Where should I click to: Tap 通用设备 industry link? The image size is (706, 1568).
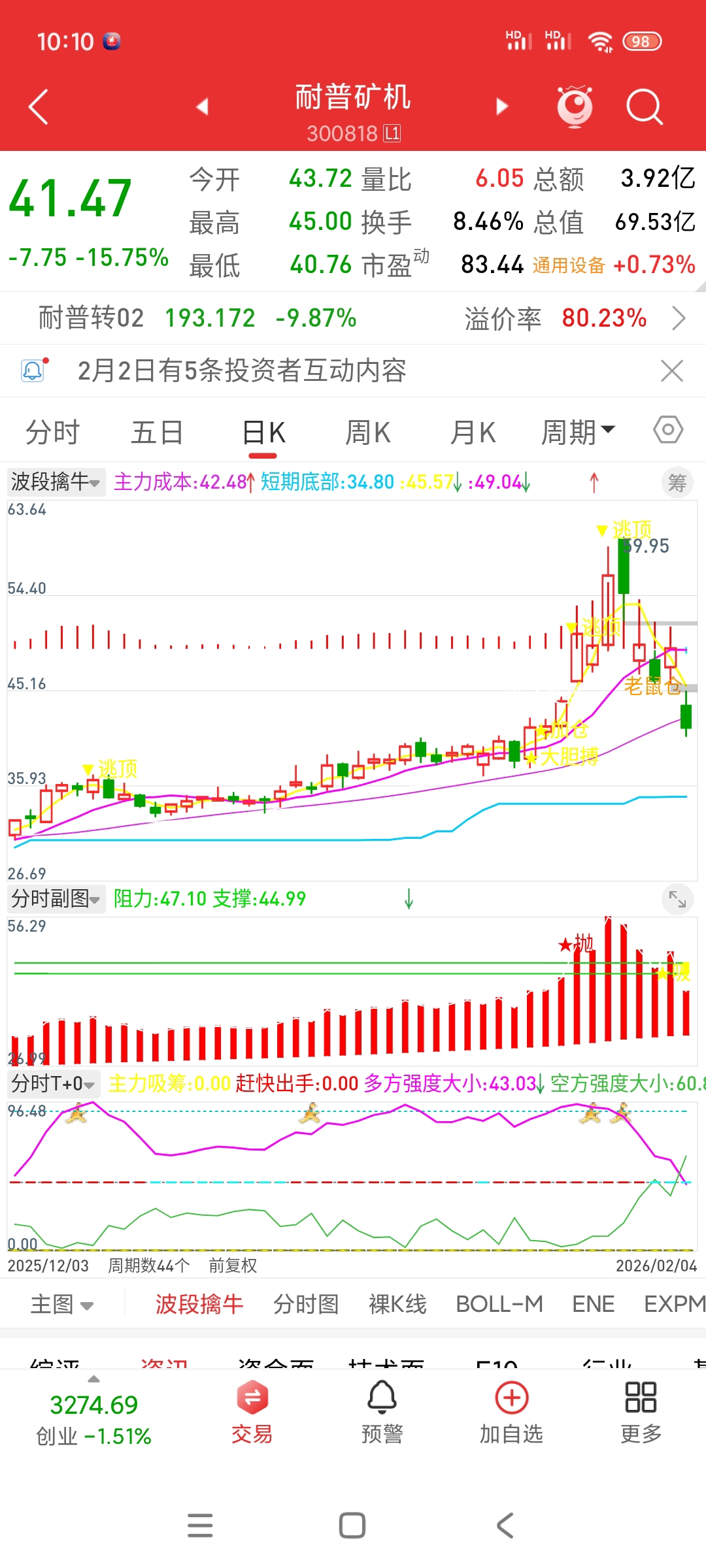(x=569, y=265)
